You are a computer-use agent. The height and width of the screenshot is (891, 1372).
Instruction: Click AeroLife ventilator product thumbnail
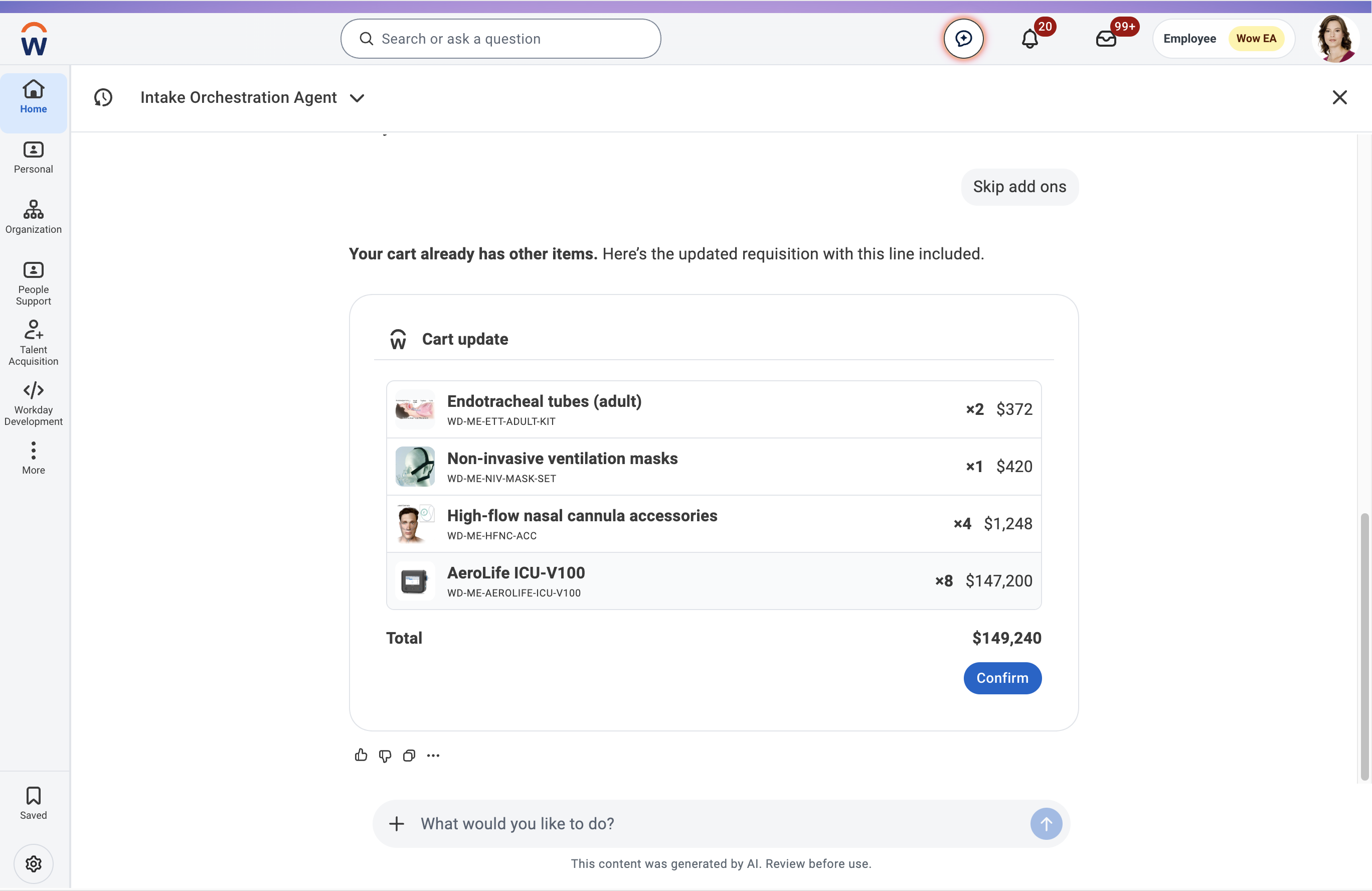tap(415, 580)
